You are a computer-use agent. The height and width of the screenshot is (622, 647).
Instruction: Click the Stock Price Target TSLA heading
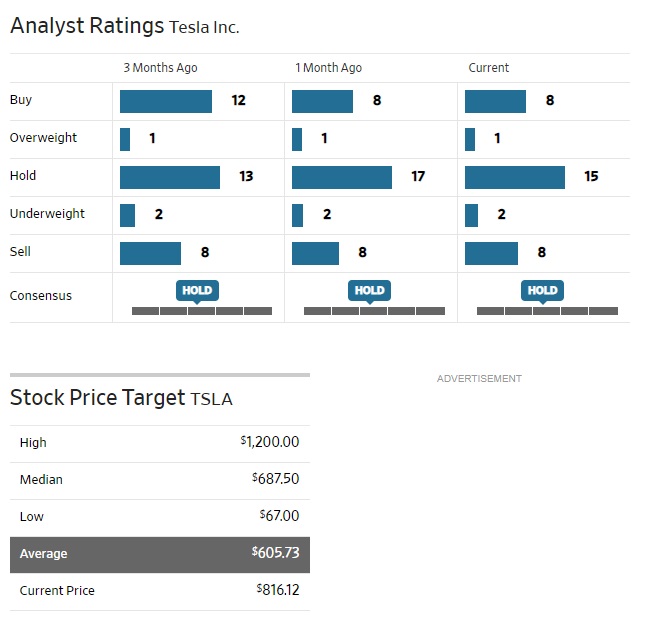tap(121, 398)
